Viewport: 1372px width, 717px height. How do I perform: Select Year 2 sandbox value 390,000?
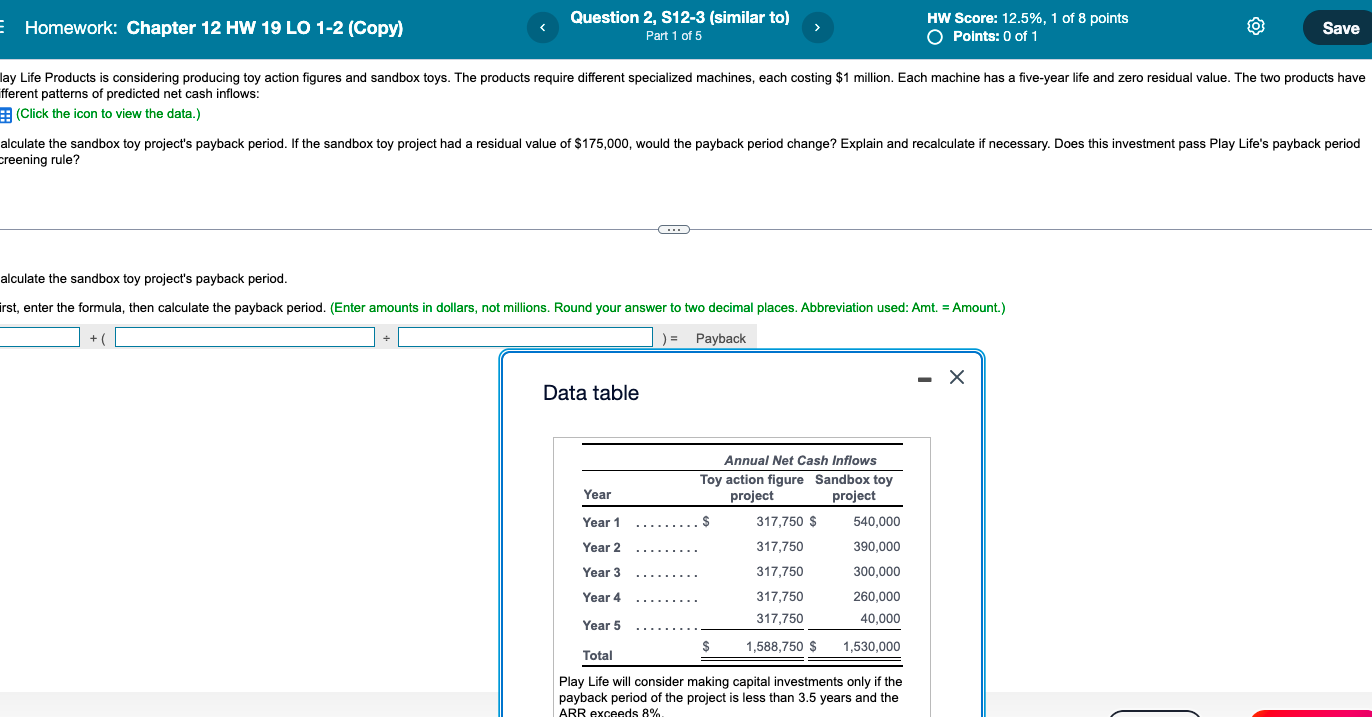pos(877,547)
